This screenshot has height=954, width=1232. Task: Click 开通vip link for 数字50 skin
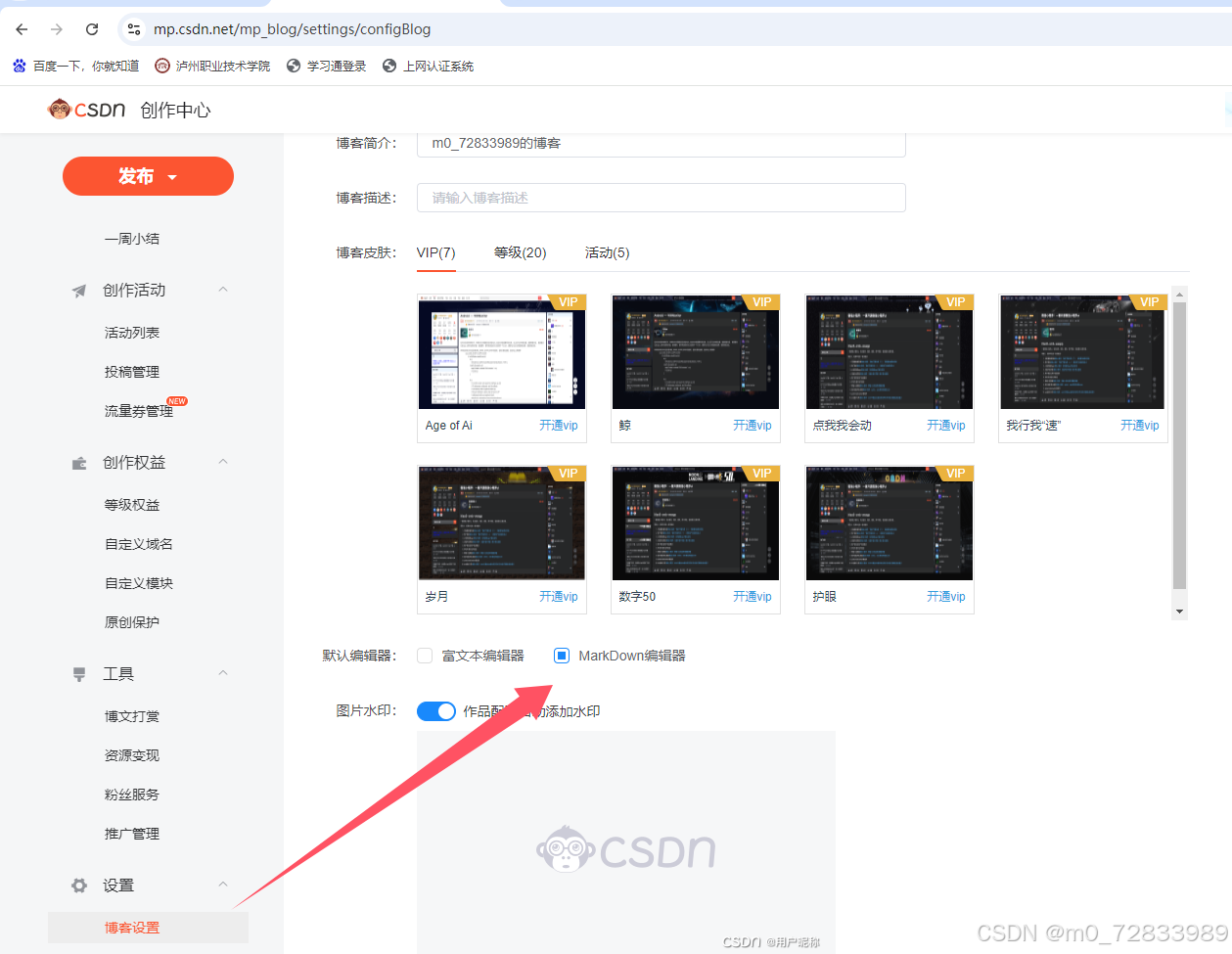tap(753, 597)
